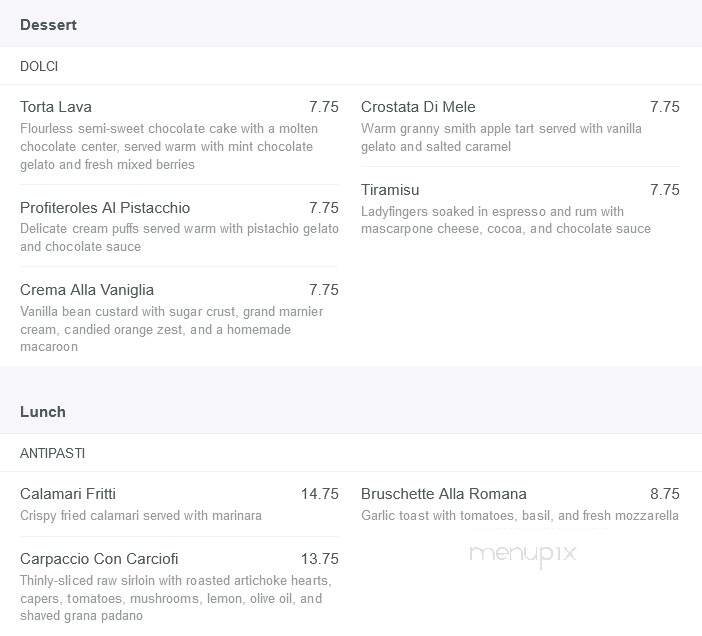Click the menupix watermark logo

522,553
